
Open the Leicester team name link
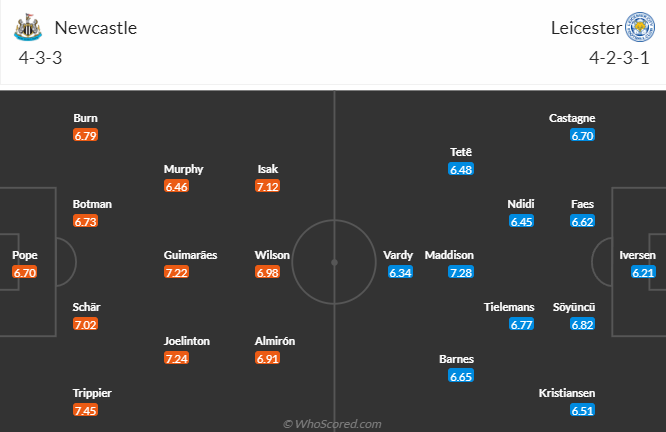(586, 28)
